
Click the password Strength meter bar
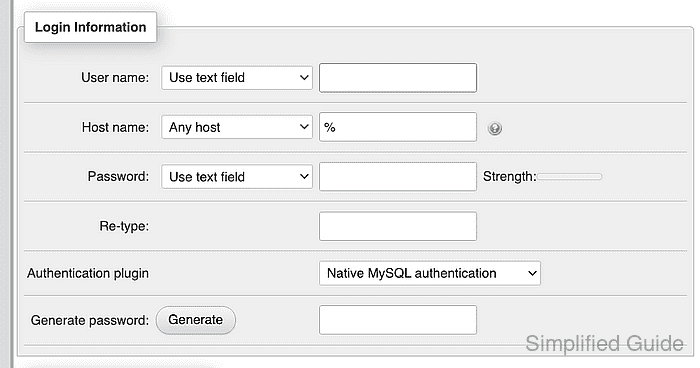coord(570,177)
